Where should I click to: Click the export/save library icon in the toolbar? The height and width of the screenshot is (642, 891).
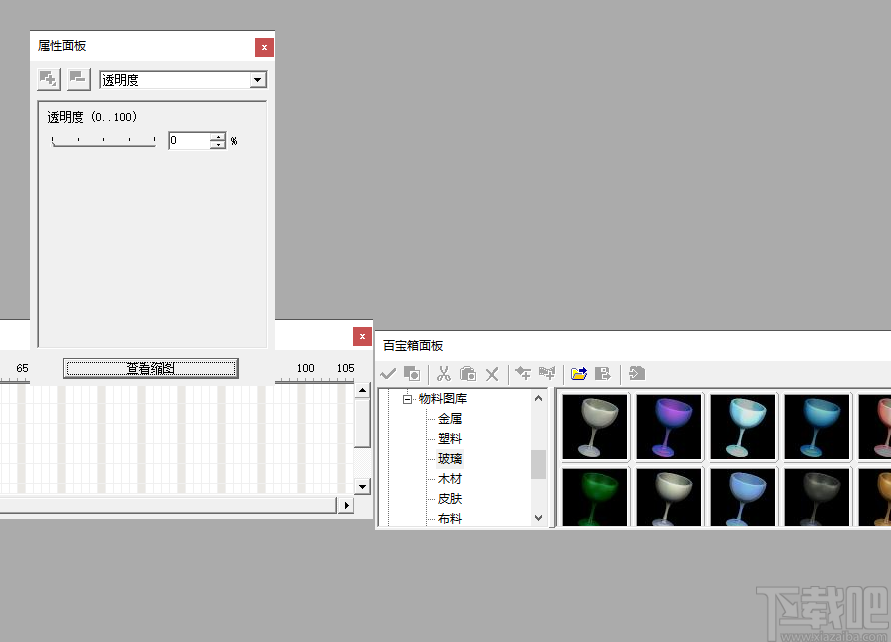pyautogui.click(x=604, y=373)
